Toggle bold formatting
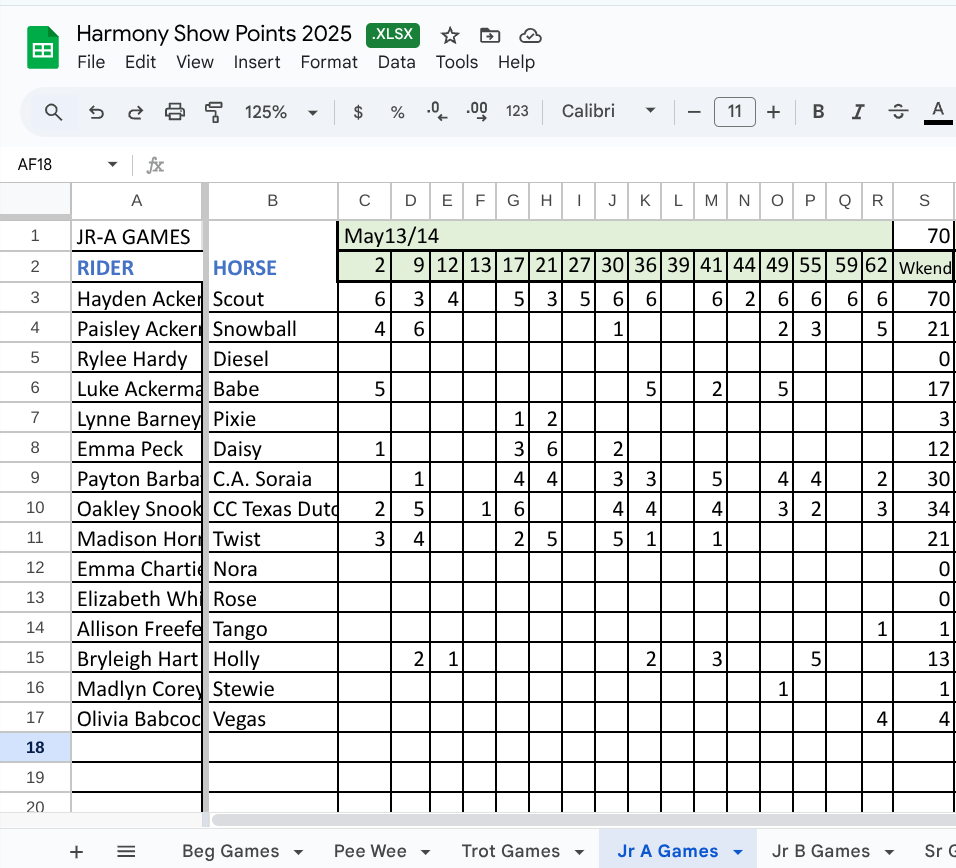The image size is (956, 868). 818,112
